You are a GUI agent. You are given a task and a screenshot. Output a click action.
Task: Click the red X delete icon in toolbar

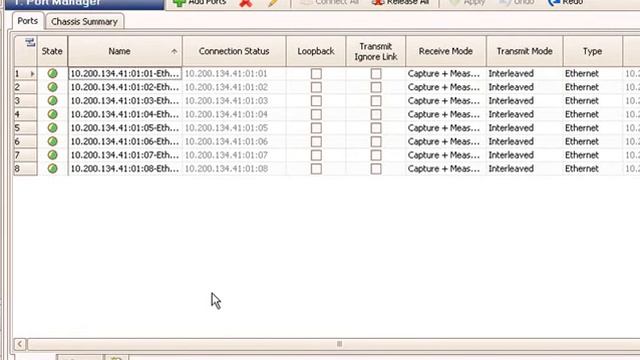coord(246,3)
